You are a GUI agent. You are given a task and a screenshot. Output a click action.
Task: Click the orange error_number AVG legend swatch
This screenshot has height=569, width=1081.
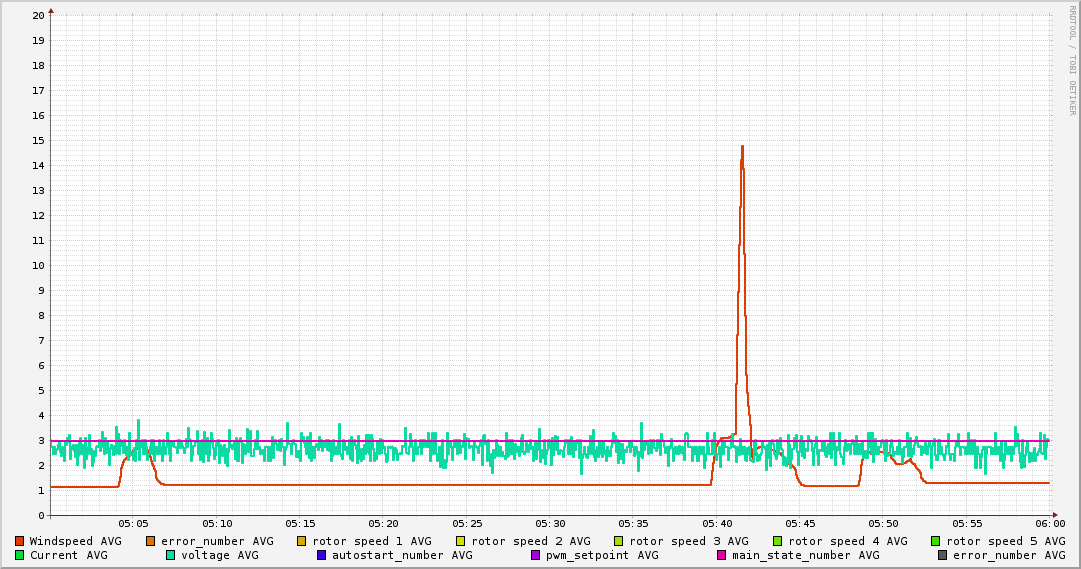(151, 541)
